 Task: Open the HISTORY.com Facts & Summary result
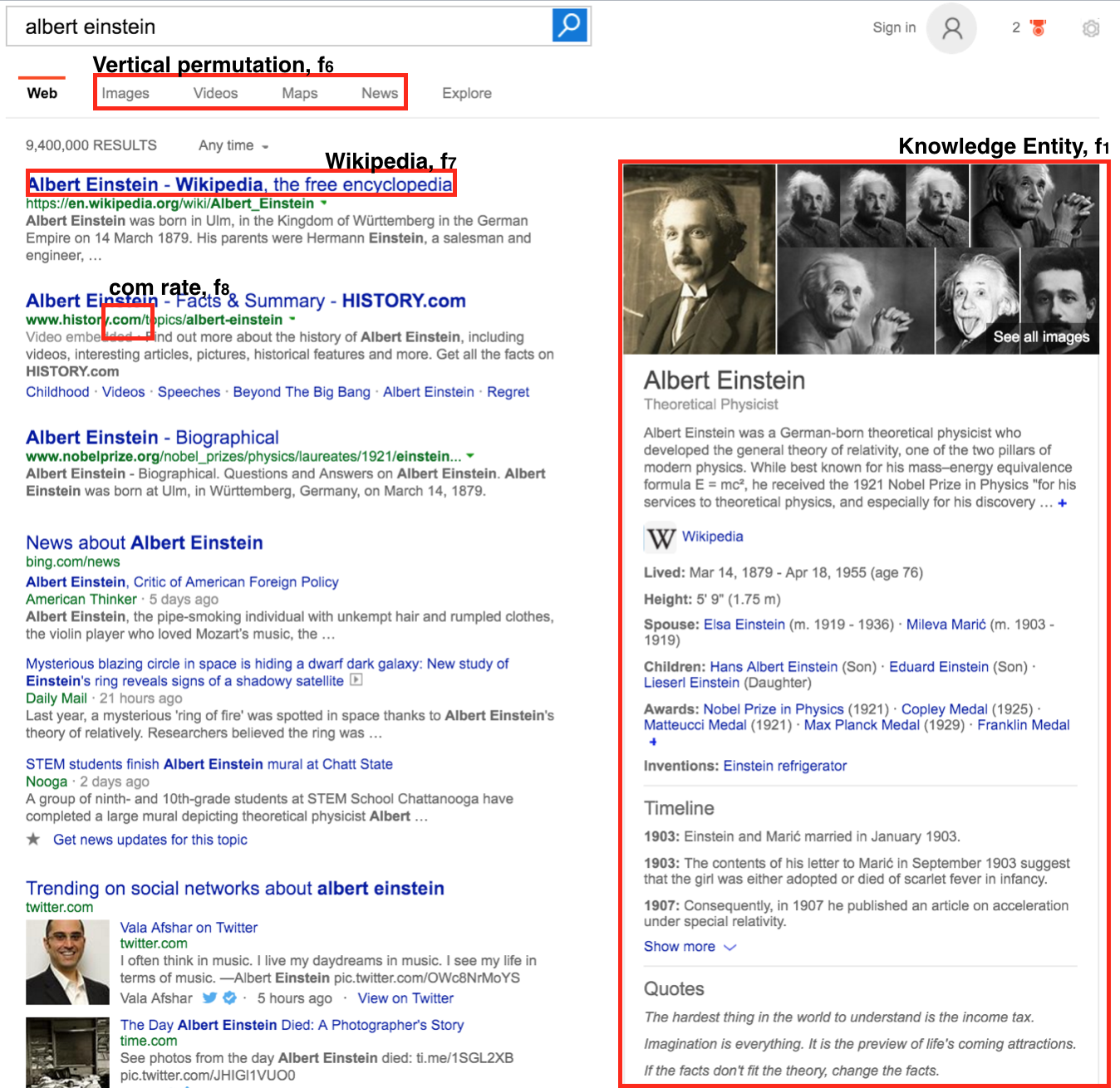246,301
